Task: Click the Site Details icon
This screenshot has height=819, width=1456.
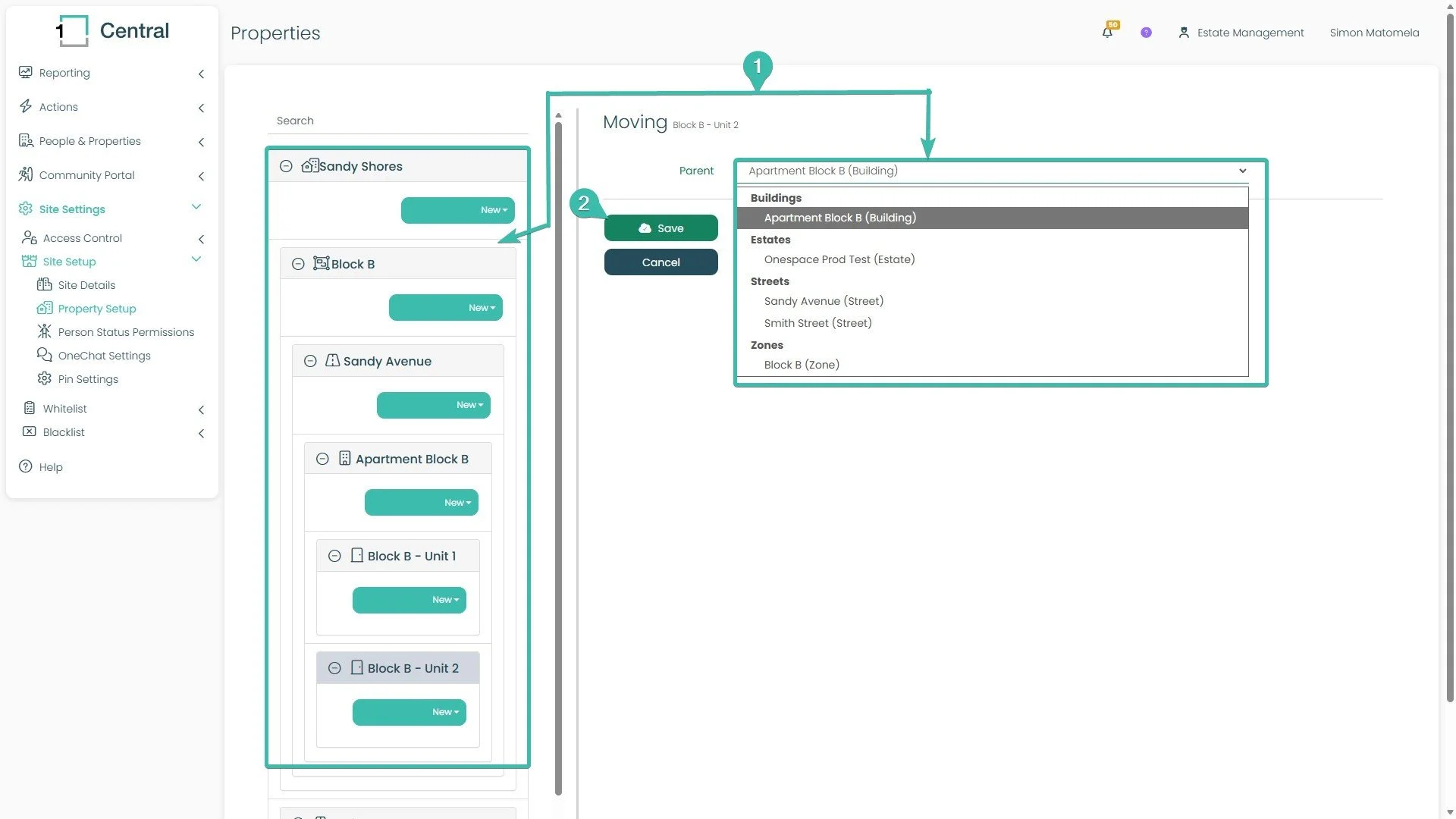Action: click(x=45, y=285)
